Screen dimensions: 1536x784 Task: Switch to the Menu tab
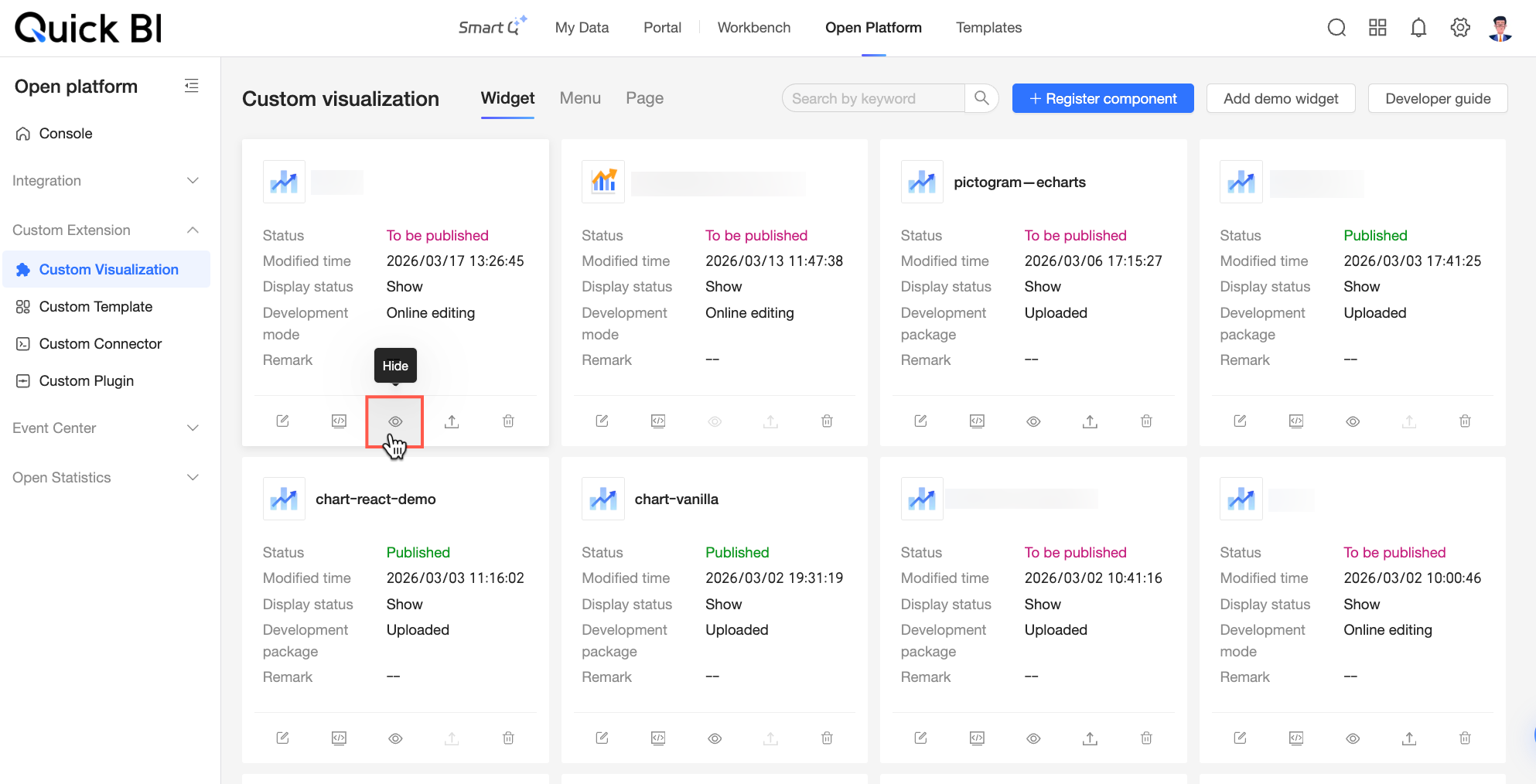(x=580, y=98)
